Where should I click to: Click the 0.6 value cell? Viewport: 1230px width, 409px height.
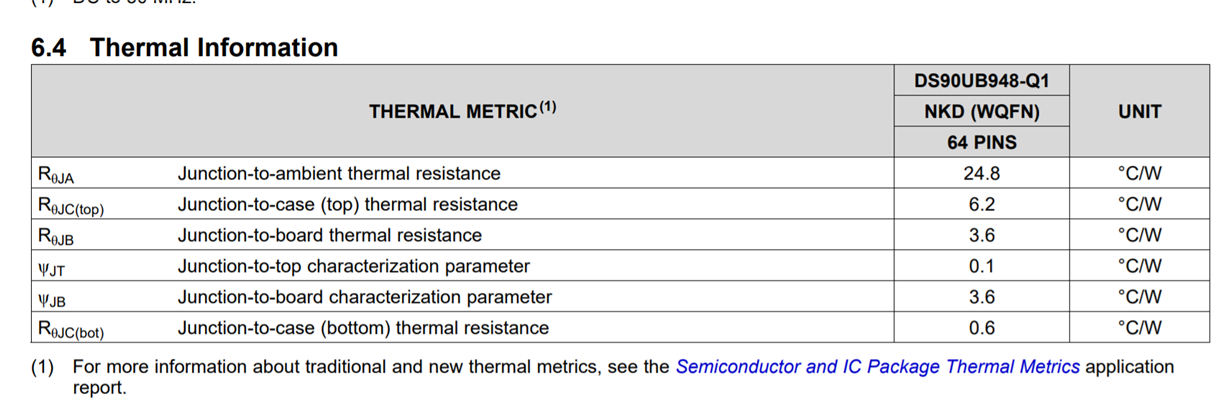point(981,328)
